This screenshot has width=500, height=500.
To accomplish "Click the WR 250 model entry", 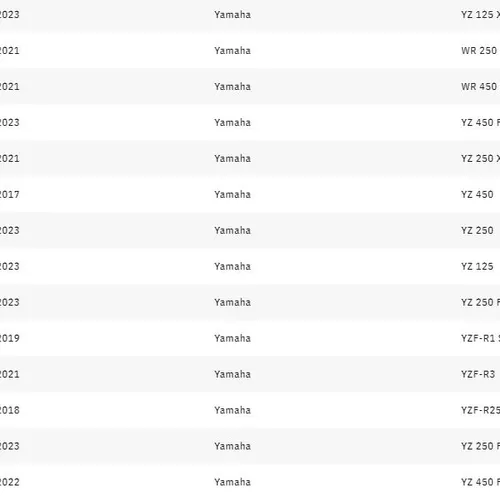I will coord(479,51).
